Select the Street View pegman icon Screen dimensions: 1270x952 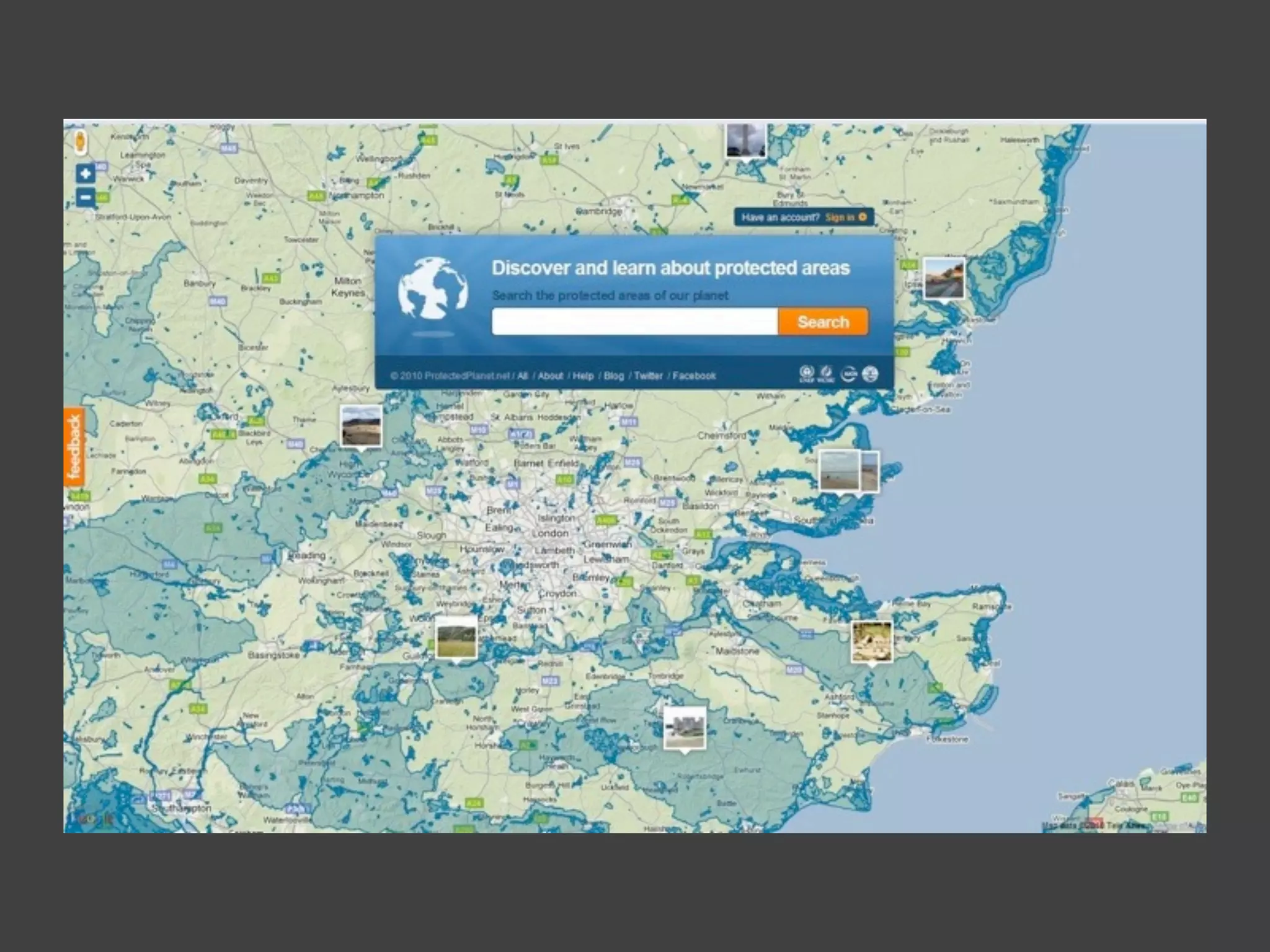tap(81, 143)
